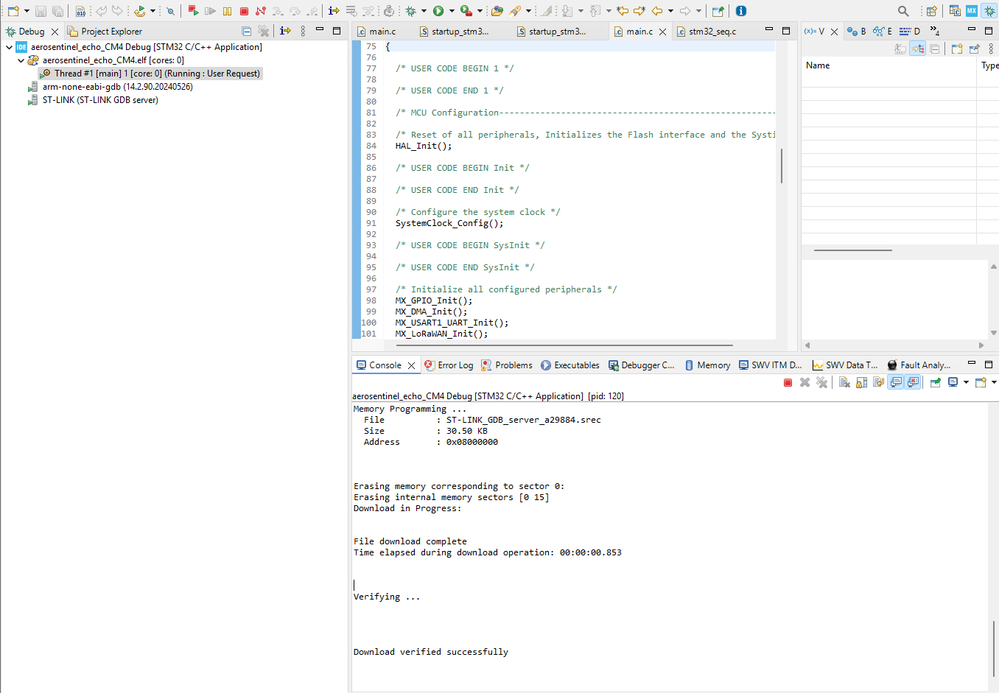Switch to the C/C++ perspective icon
The image size is (999, 693).
[954, 11]
